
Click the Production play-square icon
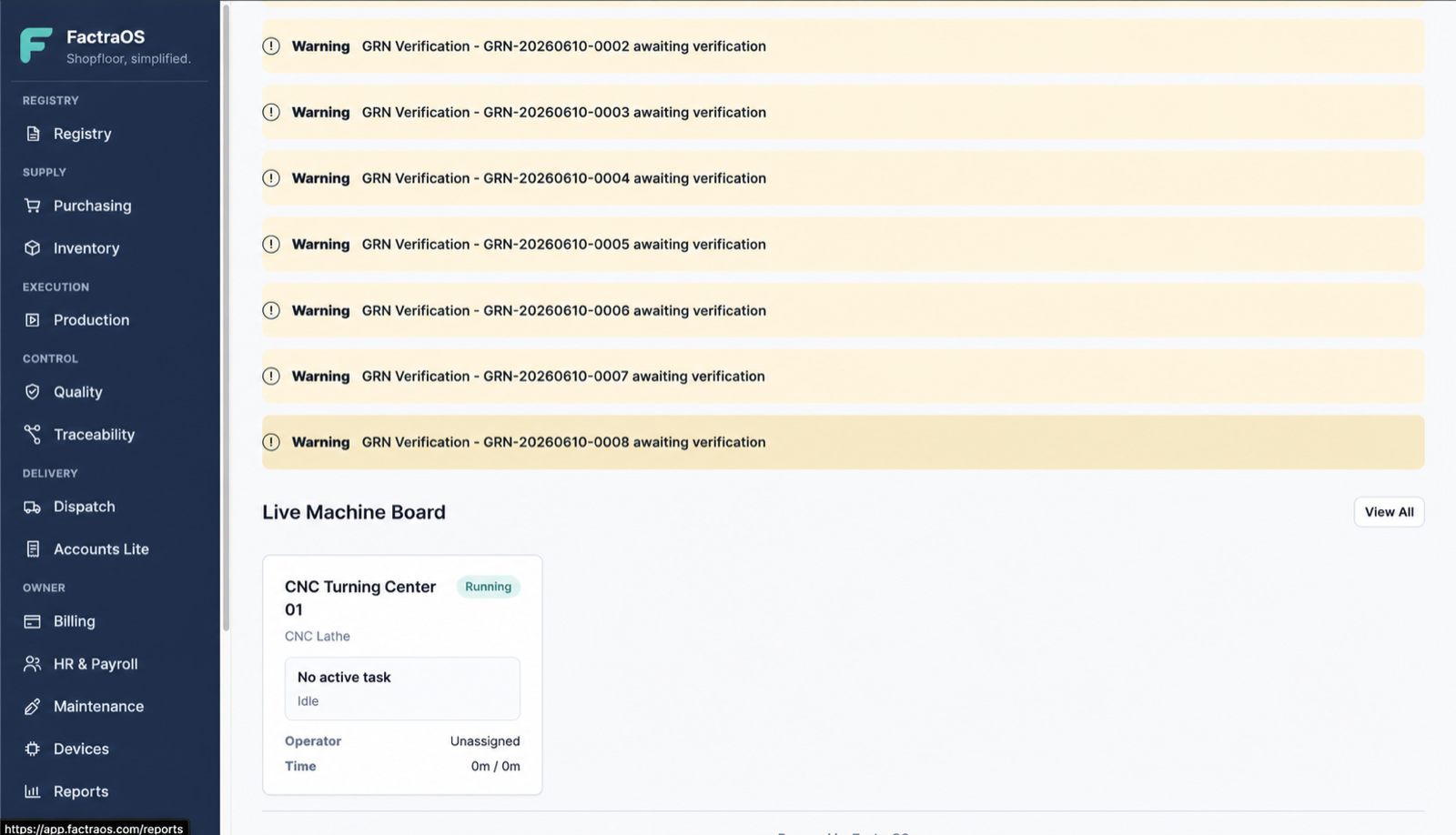point(33,320)
